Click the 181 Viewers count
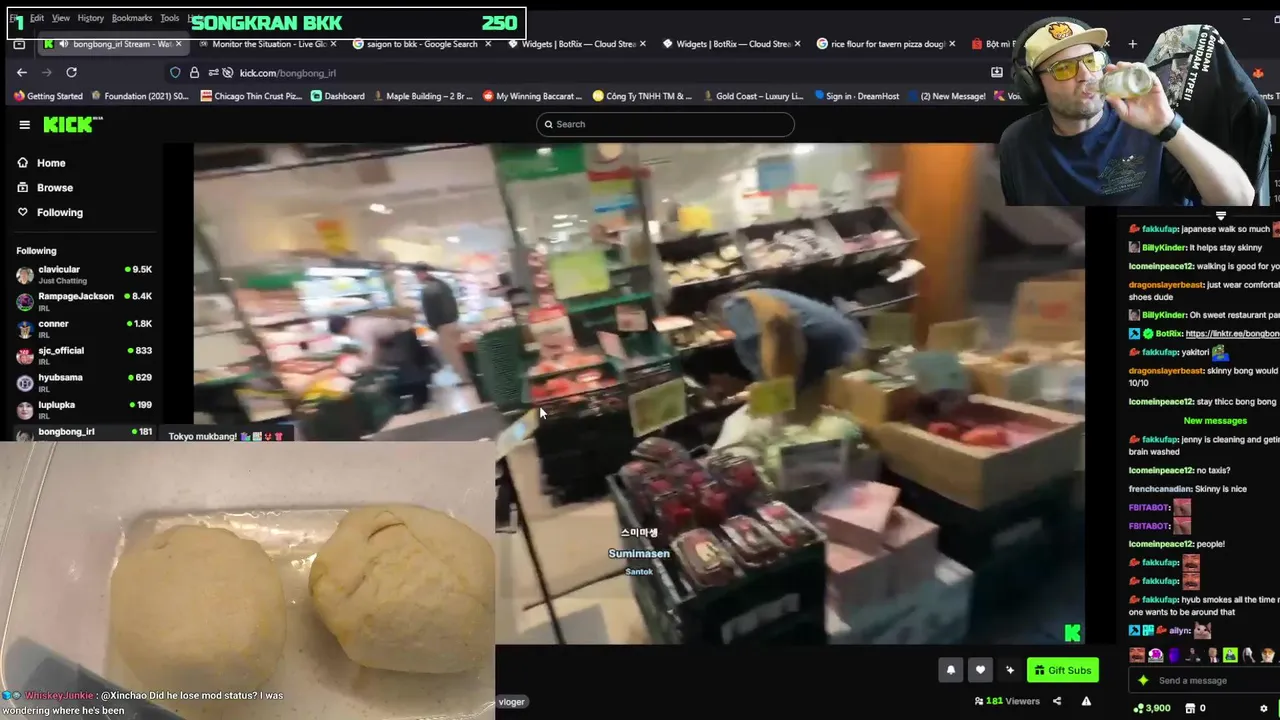Screen dimensions: 1280x720 [1006, 701]
